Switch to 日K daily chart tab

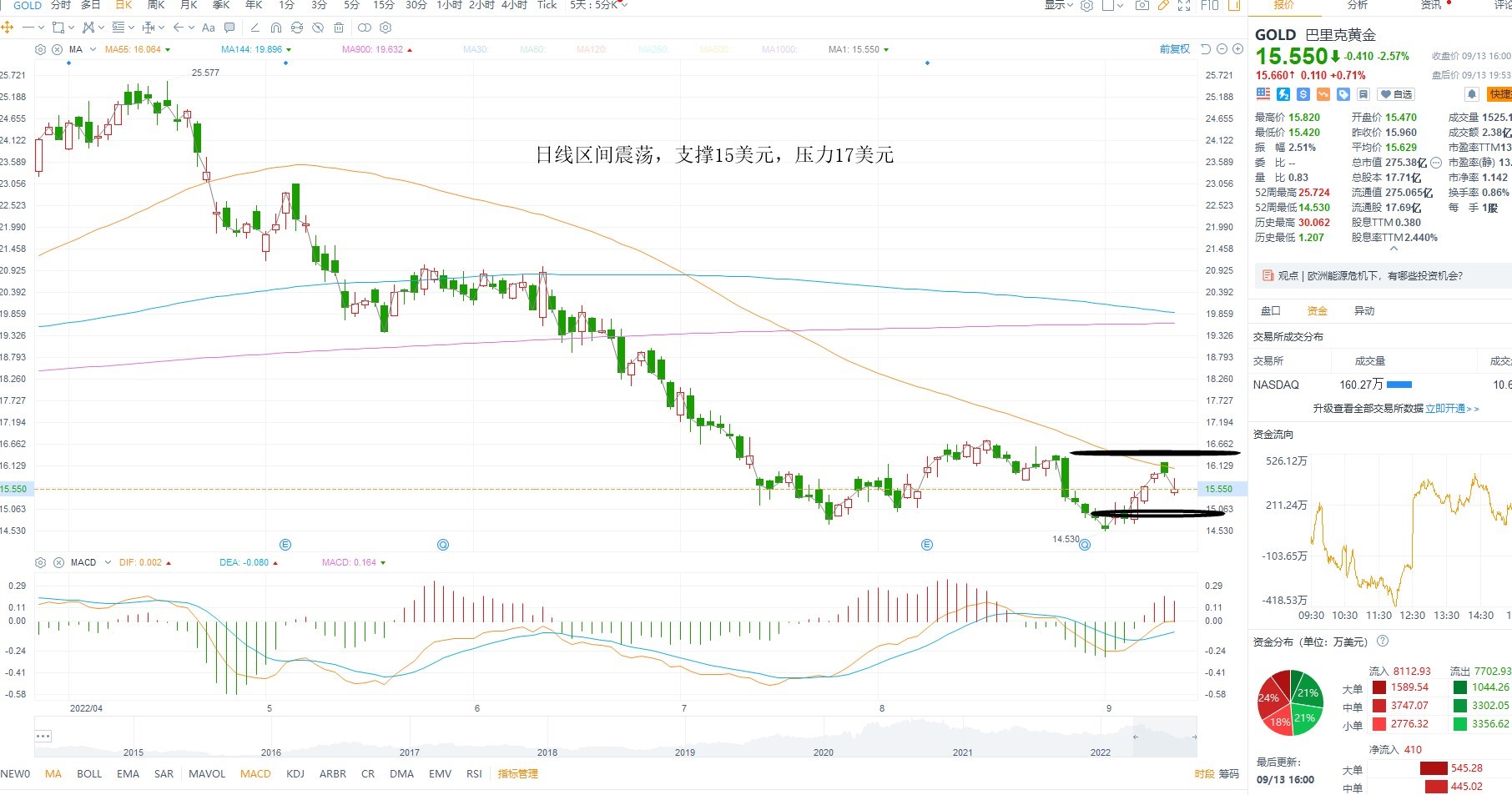pyautogui.click(x=123, y=5)
